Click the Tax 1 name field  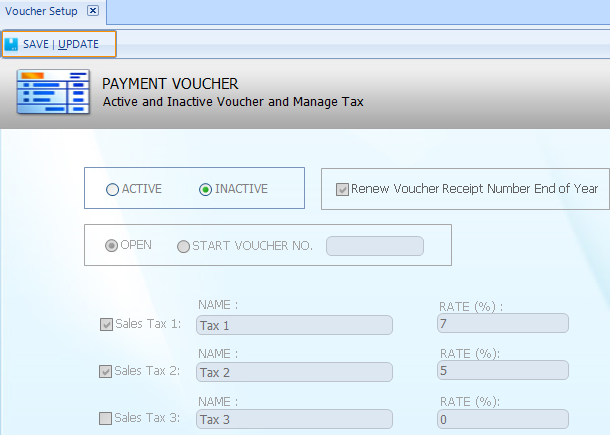(294, 325)
